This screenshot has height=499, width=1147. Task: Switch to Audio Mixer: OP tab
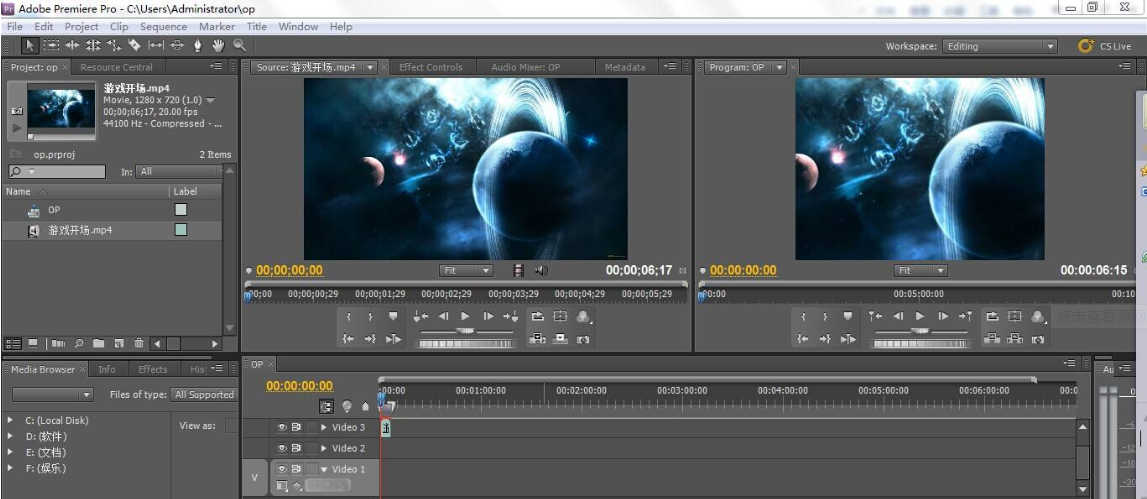[525, 67]
